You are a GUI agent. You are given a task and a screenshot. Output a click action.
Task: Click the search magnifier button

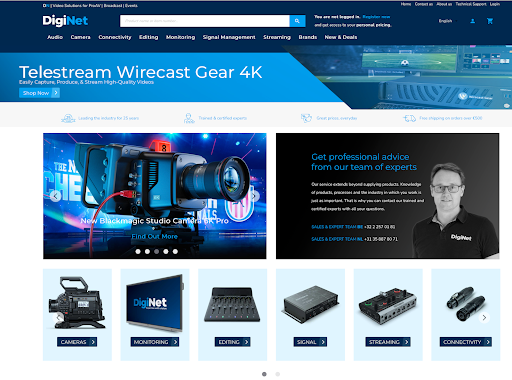click(x=297, y=21)
